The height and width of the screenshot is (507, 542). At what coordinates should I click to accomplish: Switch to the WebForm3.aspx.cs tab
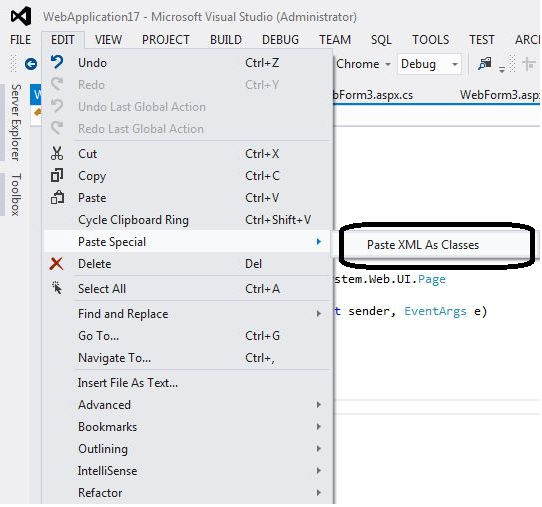pos(373,94)
